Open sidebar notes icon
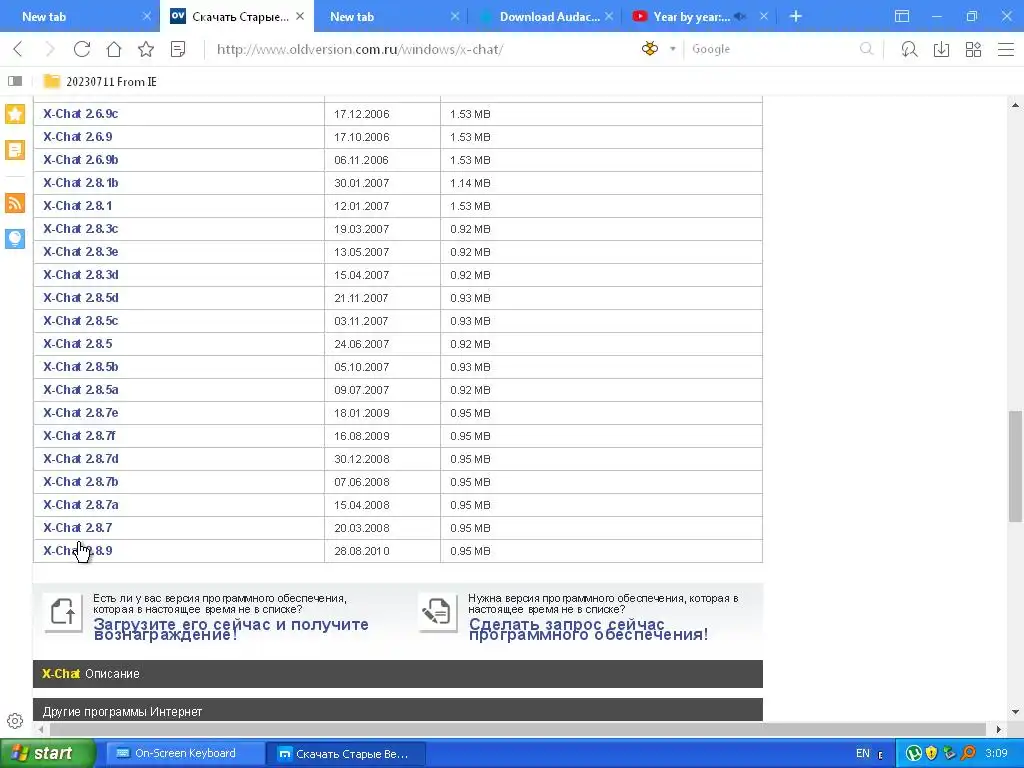Viewport: 1024px width, 768px height. [15, 150]
